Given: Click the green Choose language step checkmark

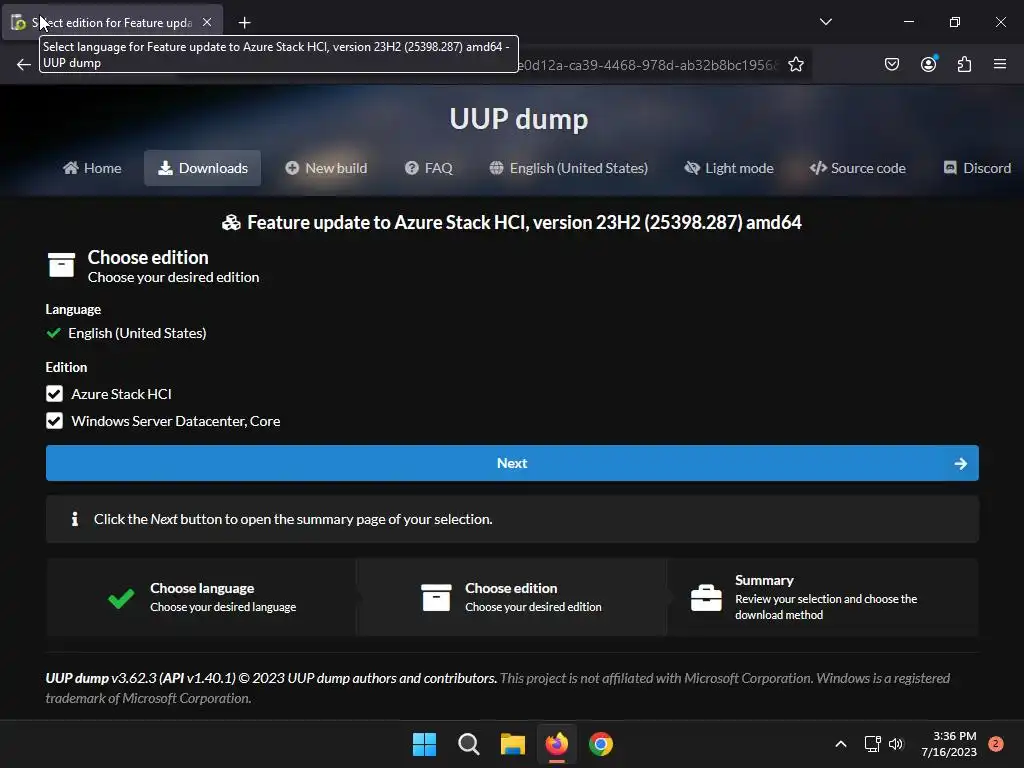Looking at the screenshot, I should pyautogui.click(x=121, y=598).
